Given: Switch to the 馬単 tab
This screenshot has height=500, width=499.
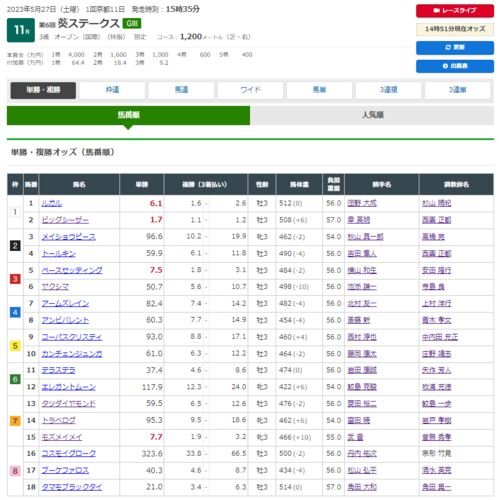Looking at the screenshot, I should coord(319,90).
